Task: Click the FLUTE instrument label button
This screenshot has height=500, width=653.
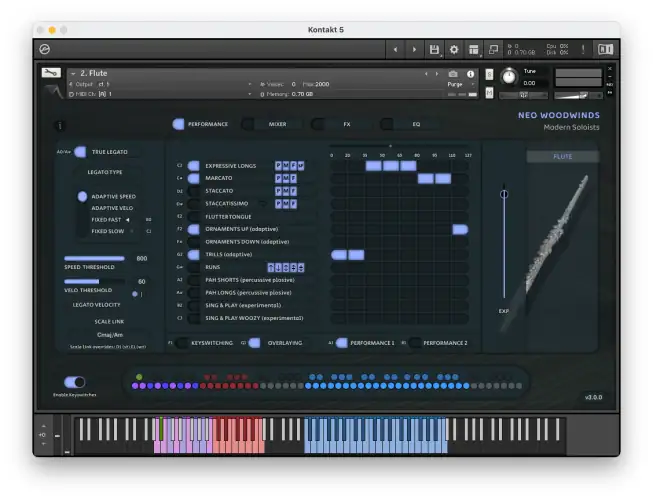Action: point(563,157)
